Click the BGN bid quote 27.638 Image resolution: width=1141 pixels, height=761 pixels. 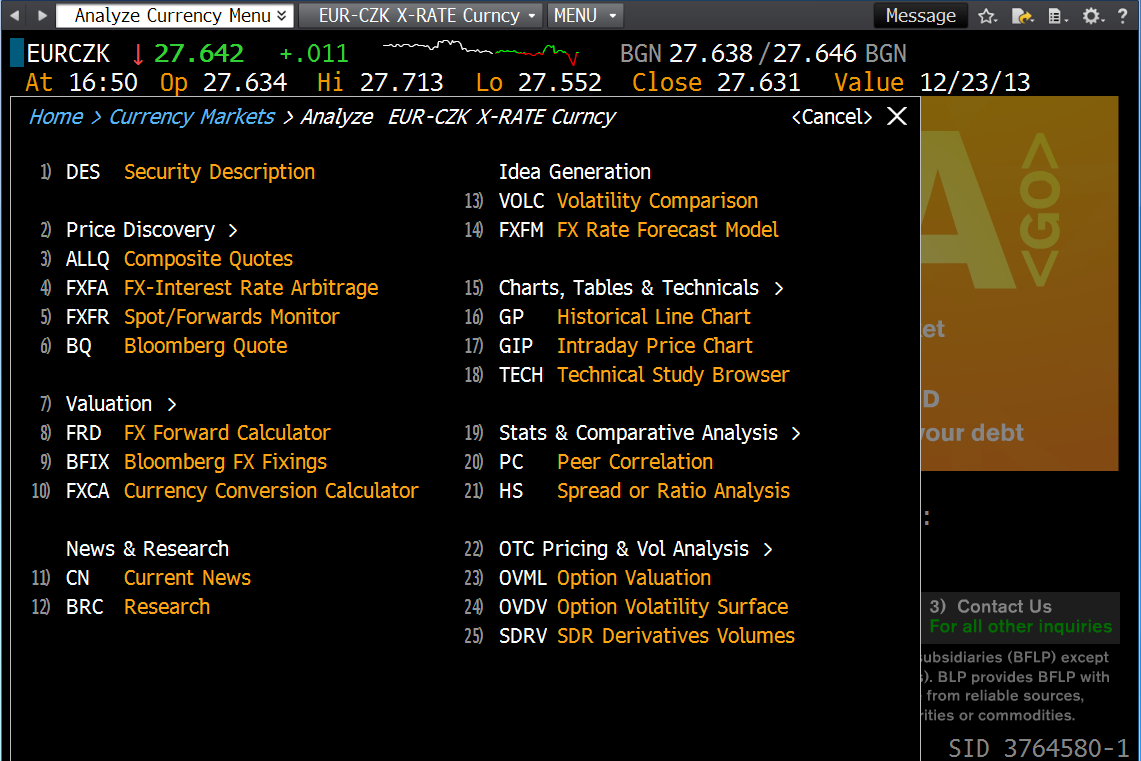711,53
